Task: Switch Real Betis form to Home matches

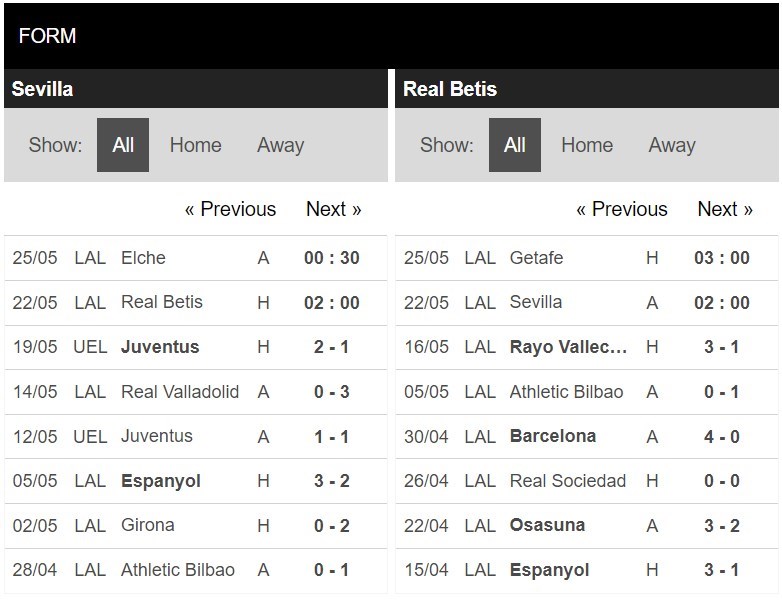Action: tap(587, 145)
